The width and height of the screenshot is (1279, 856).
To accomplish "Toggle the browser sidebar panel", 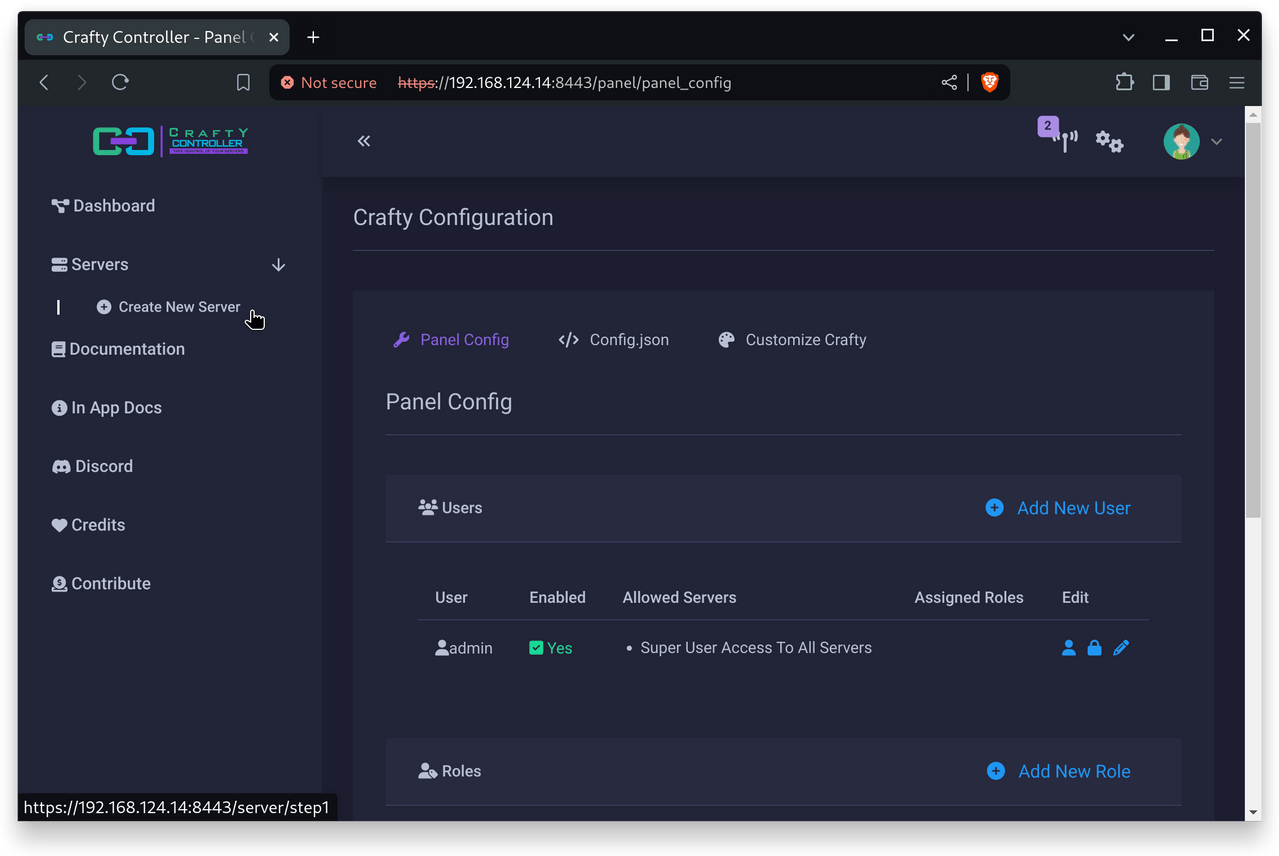I will [x=1161, y=83].
